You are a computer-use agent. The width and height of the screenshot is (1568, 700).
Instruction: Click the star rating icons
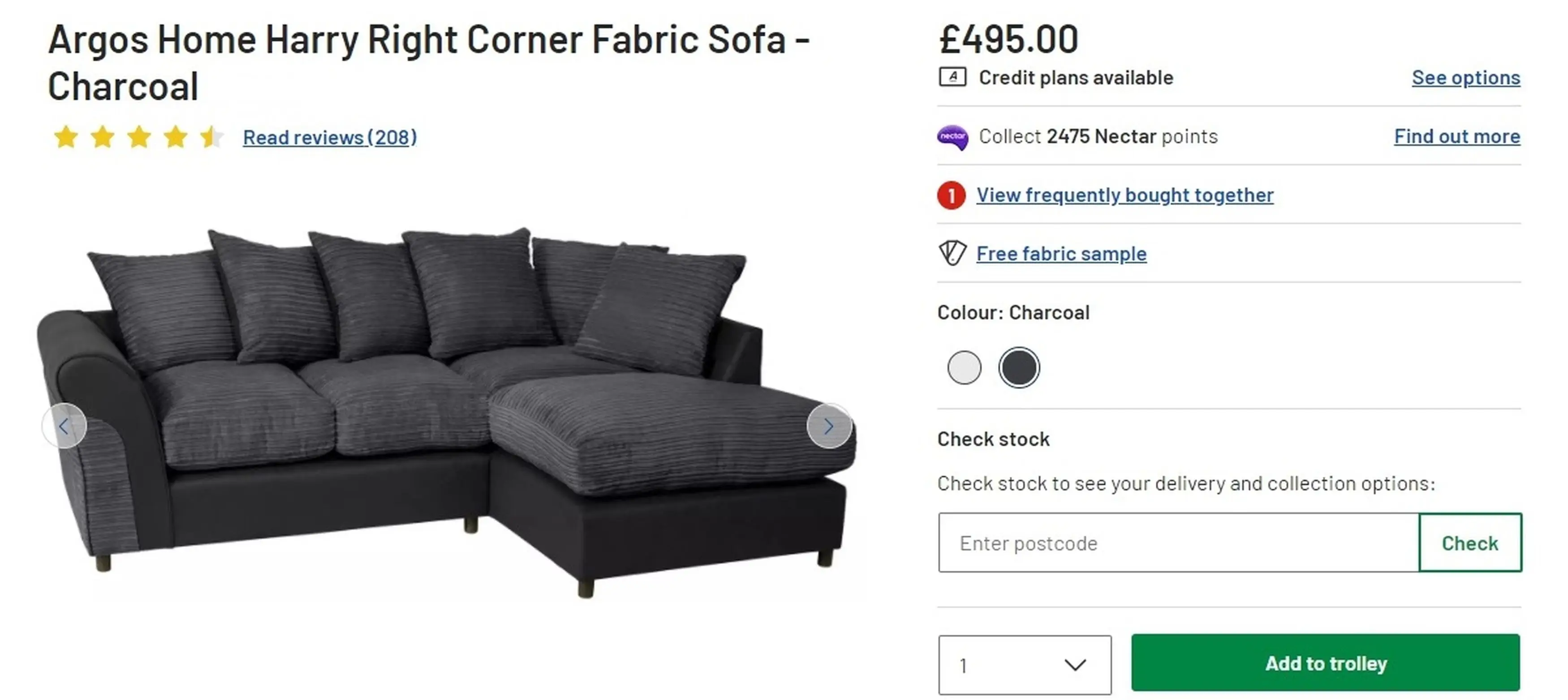pyautogui.click(x=139, y=137)
